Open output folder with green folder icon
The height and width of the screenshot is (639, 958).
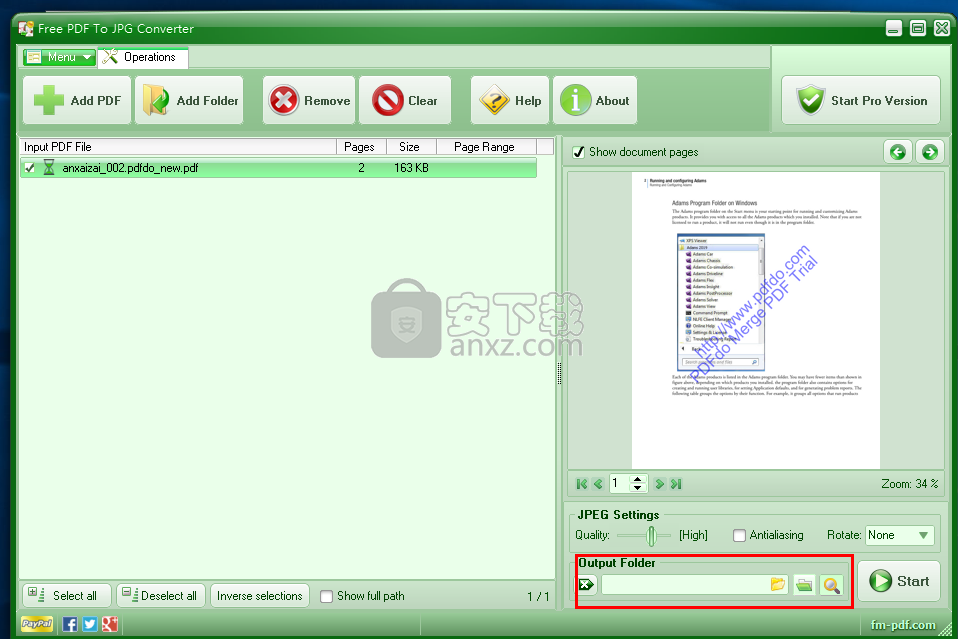805,585
